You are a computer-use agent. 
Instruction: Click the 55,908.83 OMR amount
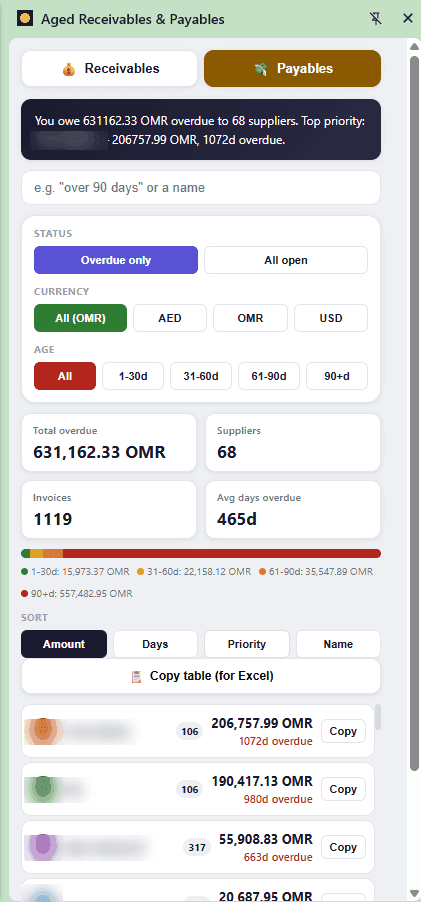click(266, 839)
